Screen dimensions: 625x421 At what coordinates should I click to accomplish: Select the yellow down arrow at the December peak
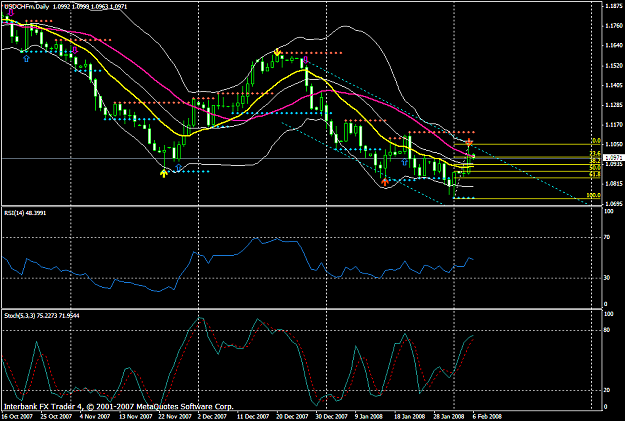coord(277,52)
